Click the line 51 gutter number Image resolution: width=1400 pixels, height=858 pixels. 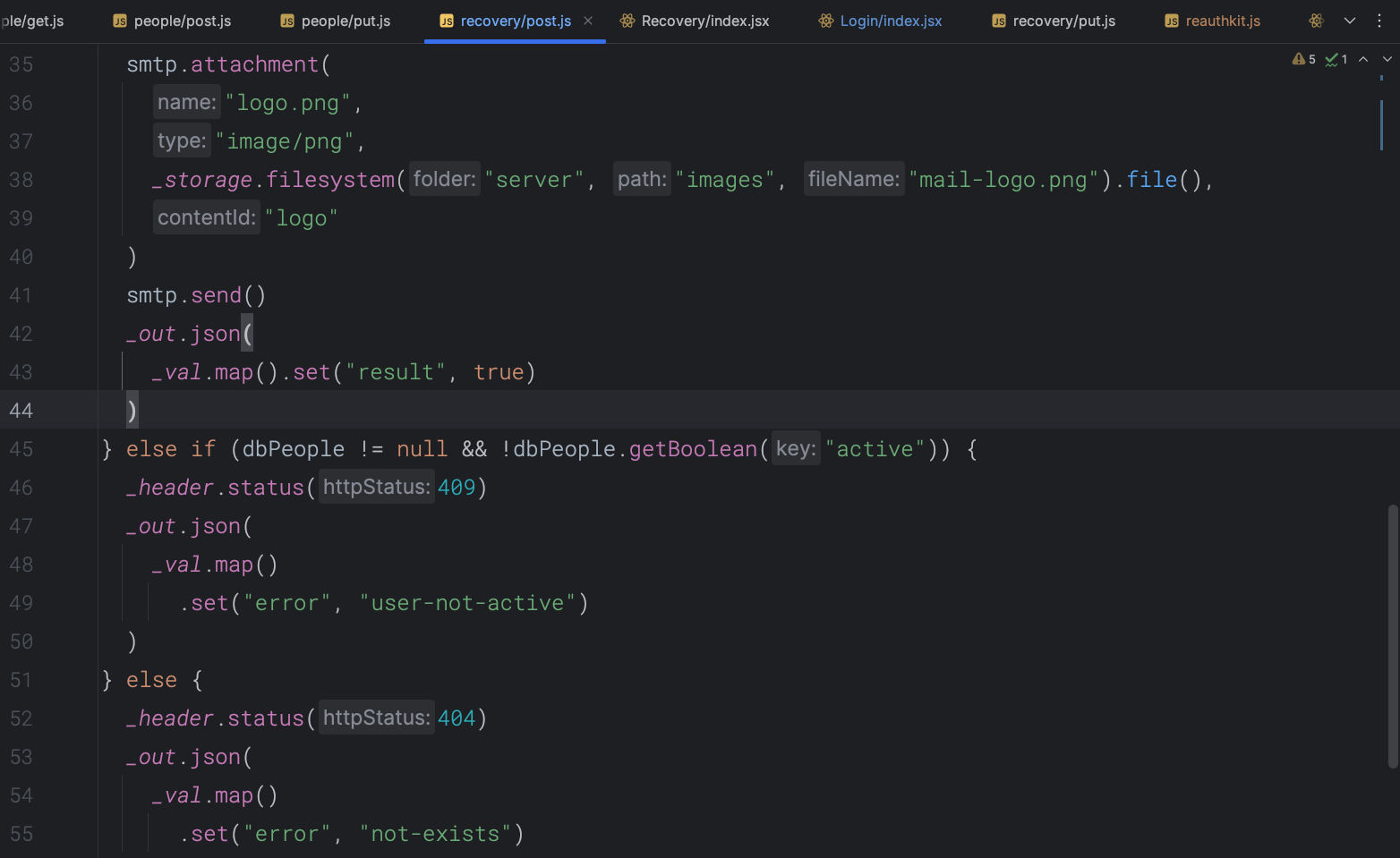[x=21, y=680]
